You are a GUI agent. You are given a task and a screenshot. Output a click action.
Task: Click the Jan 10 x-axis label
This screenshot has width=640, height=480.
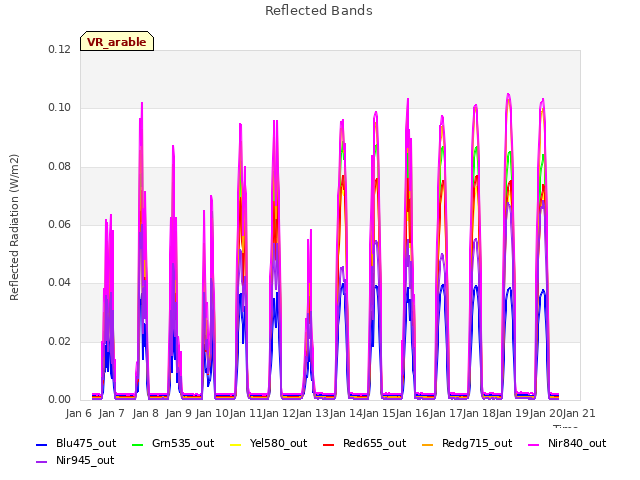(212, 413)
